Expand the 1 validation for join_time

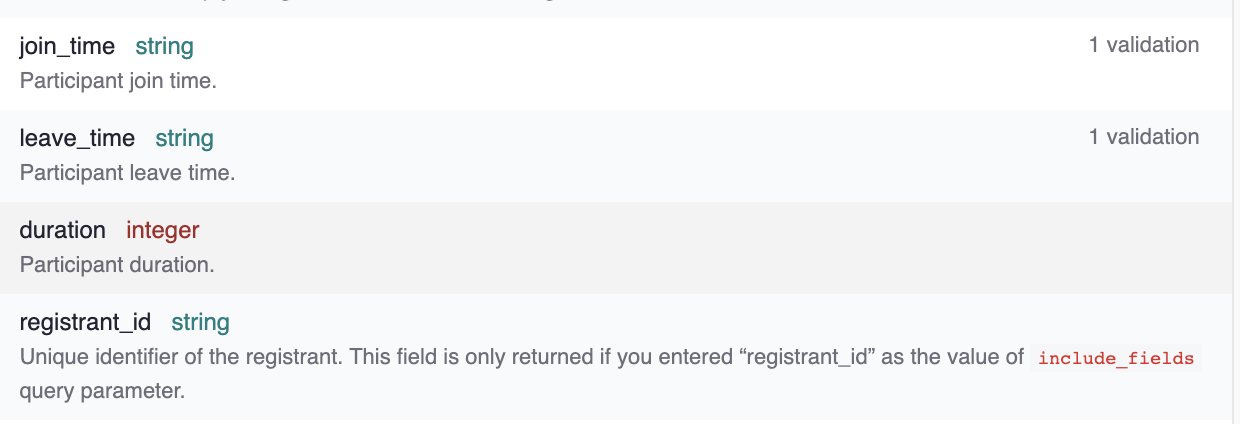click(1143, 45)
